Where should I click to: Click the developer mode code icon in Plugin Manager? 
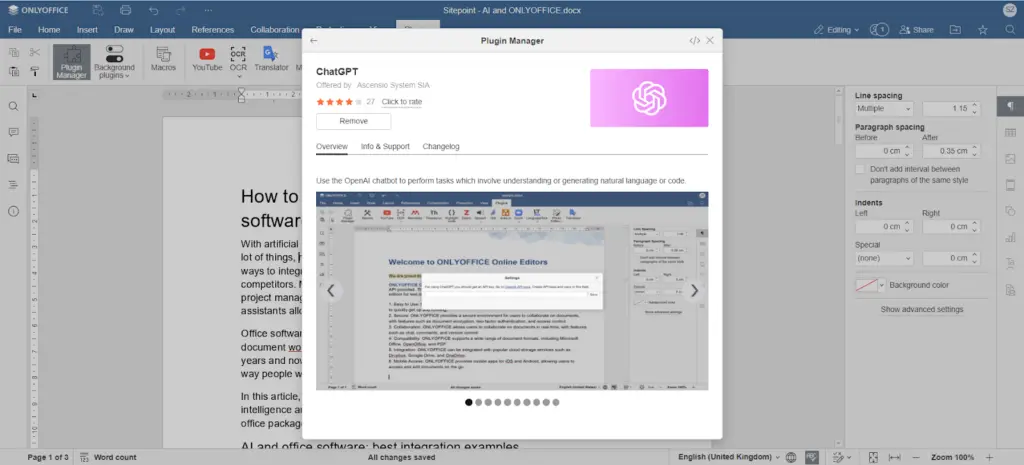[694, 41]
